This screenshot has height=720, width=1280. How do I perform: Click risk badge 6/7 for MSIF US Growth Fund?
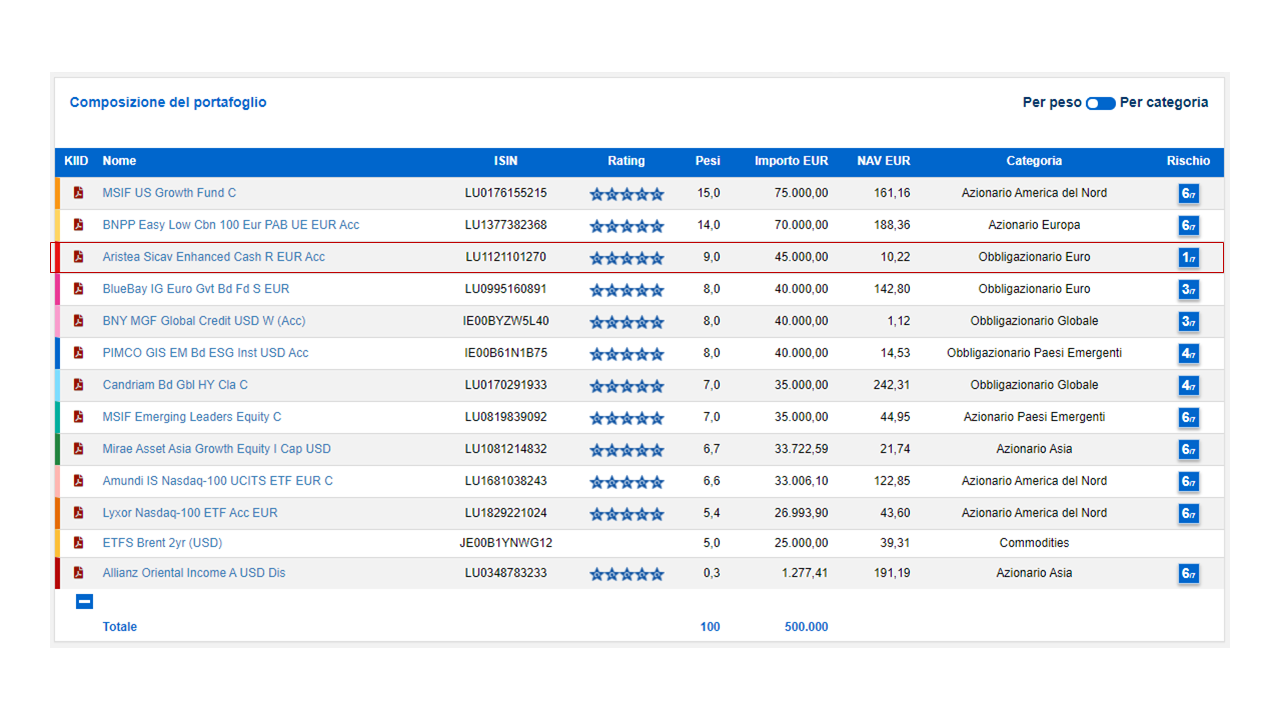tap(1188, 194)
